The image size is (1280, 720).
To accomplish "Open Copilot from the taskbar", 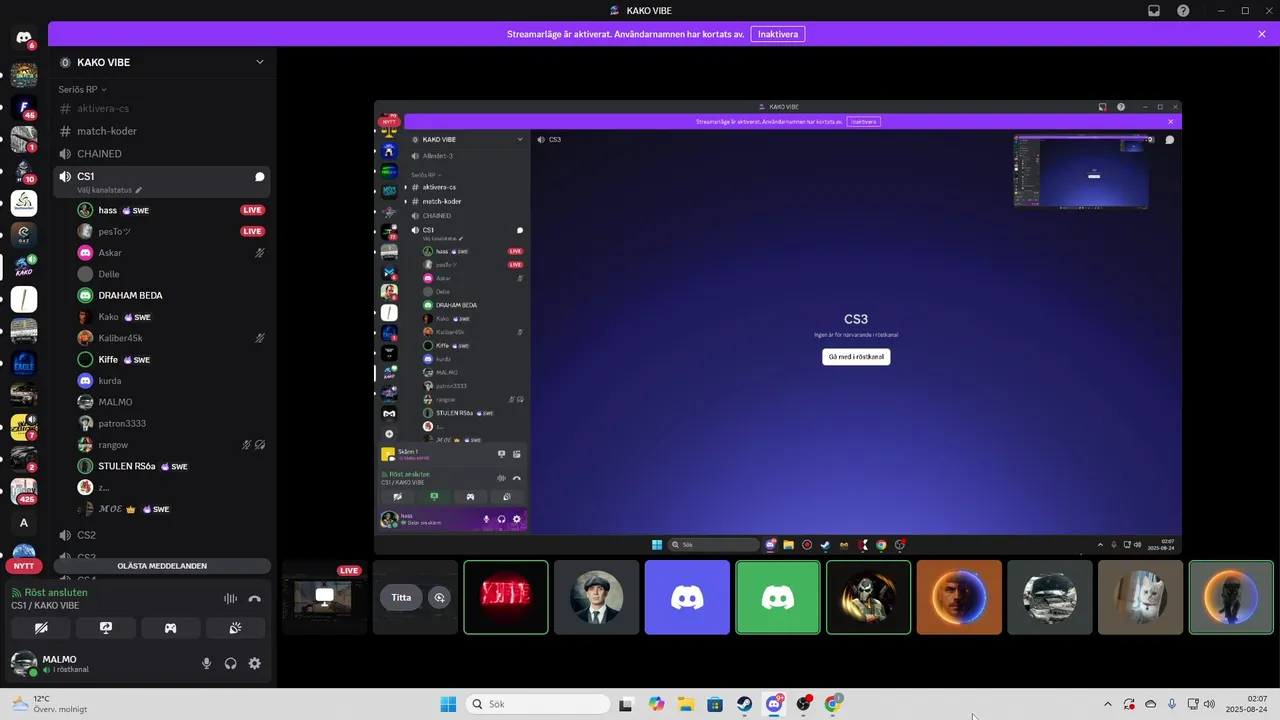I will coord(656,704).
